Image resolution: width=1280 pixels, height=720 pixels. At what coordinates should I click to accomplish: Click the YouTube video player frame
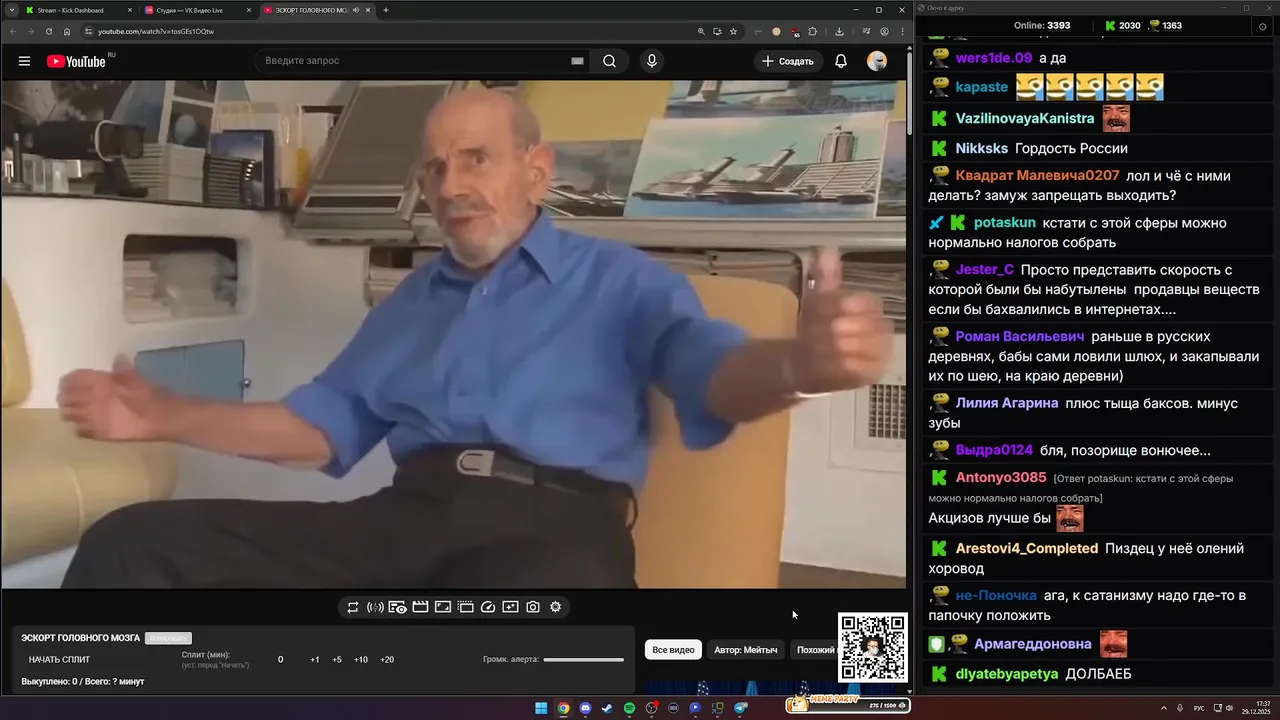tap(453, 334)
